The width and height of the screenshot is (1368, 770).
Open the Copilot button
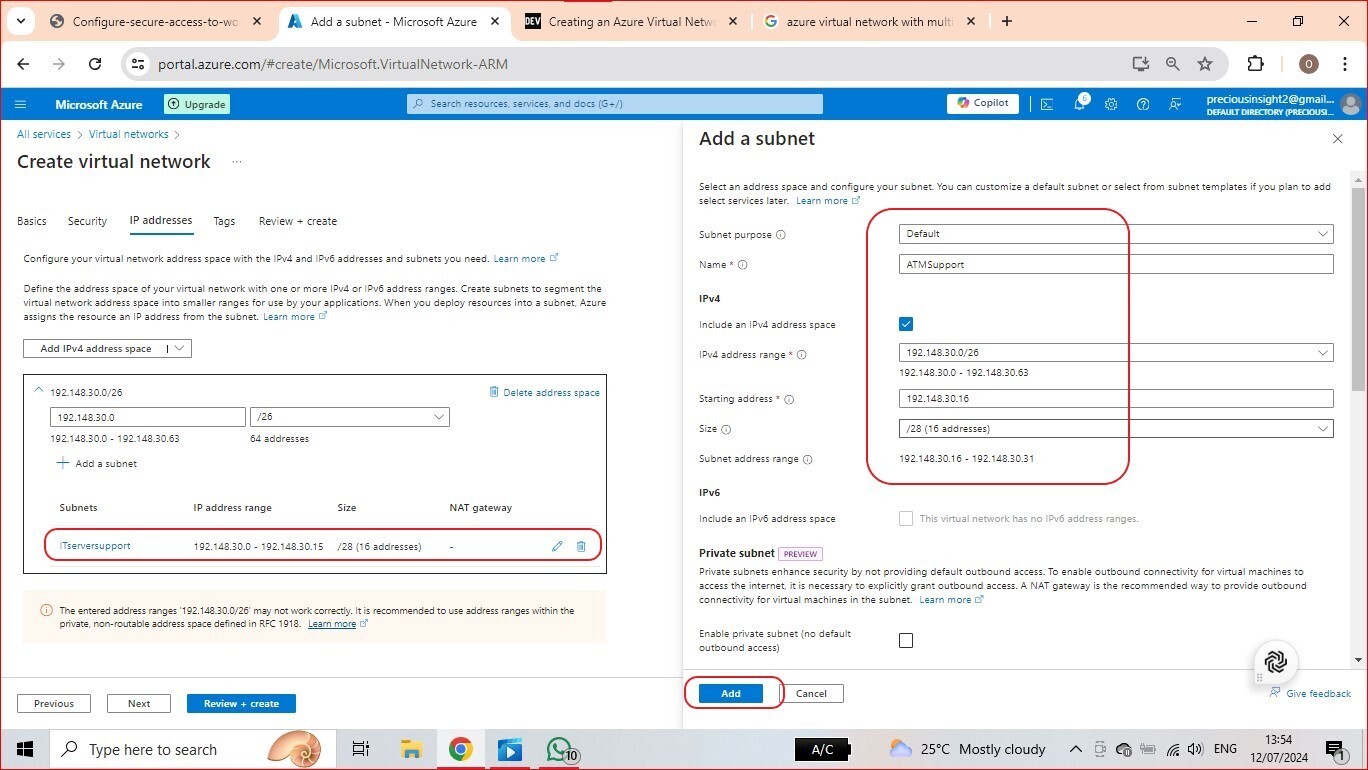[x=983, y=103]
